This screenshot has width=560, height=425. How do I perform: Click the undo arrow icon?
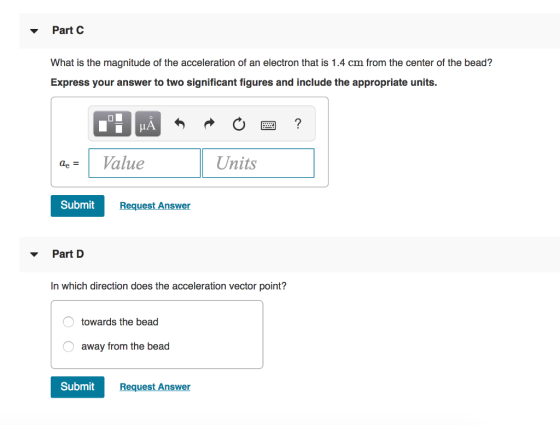point(180,124)
